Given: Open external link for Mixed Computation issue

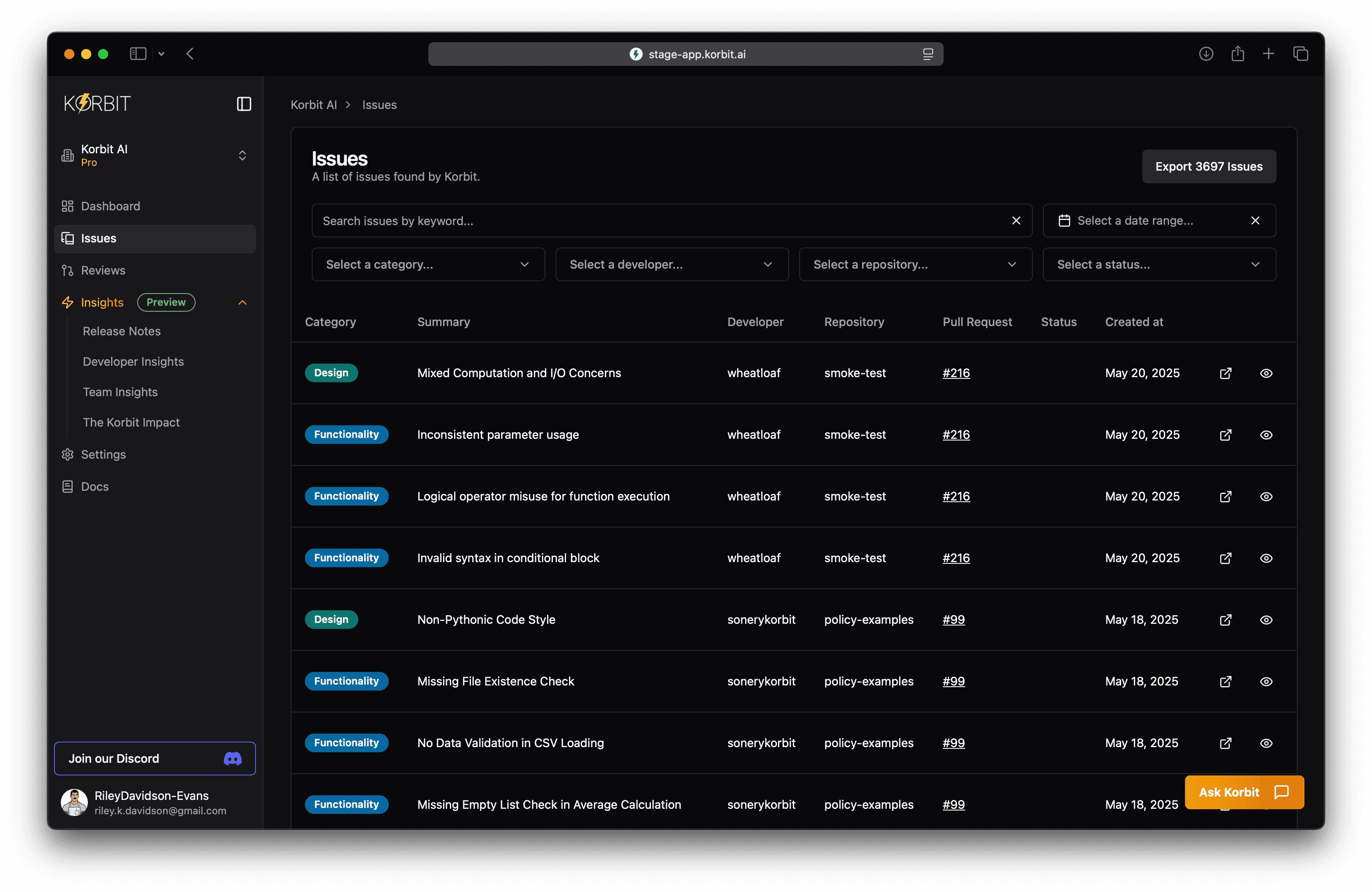Looking at the screenshot, I should pos(1225,373).
